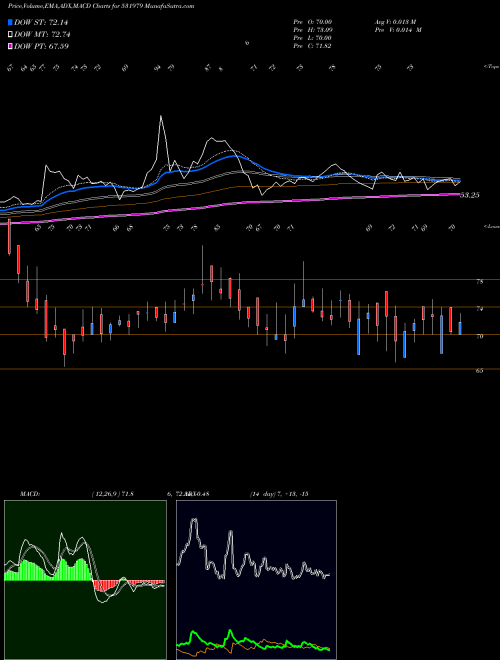
Task: Click the blue DOW ST legend swatch
Action: [10, 22]
